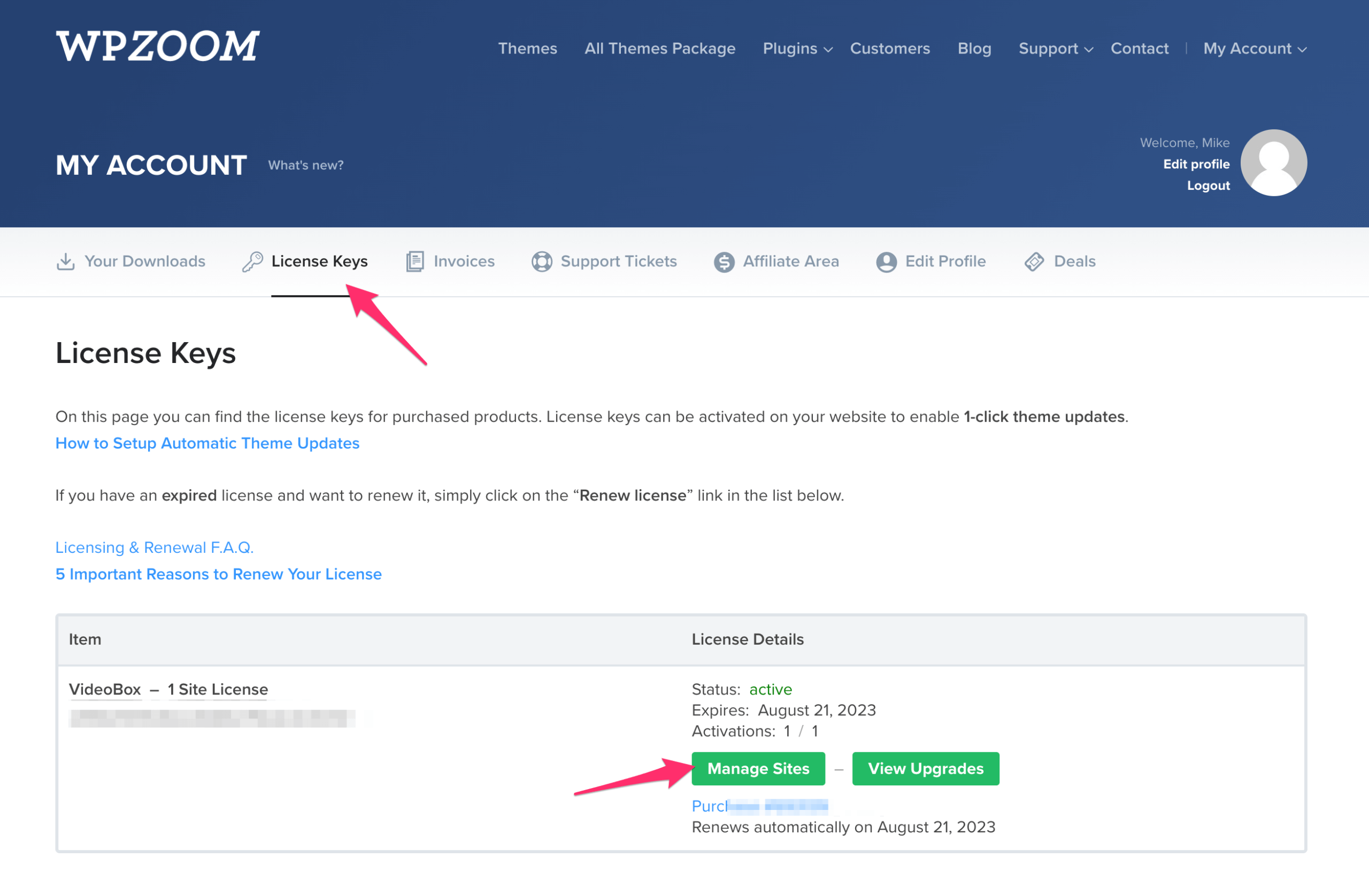Open All Themes Package page
This screenshot has height=896, width=1369.
click(660, 48)
